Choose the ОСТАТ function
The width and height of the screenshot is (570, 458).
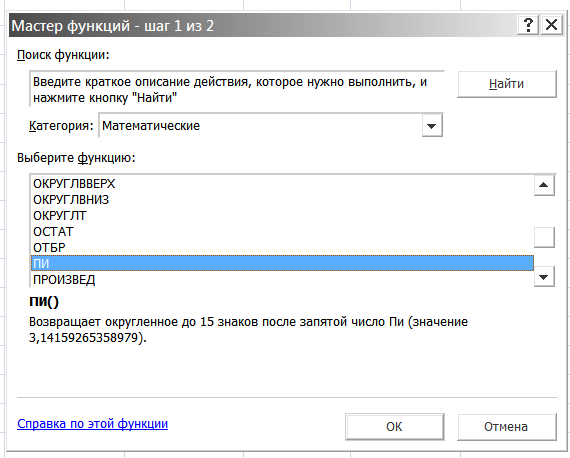pos(282,232)
